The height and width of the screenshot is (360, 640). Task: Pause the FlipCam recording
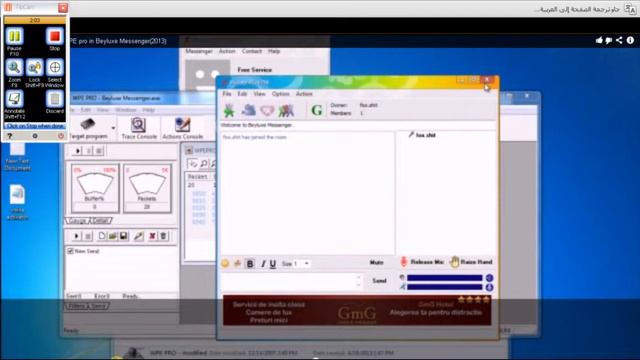(x=14, y=37)
